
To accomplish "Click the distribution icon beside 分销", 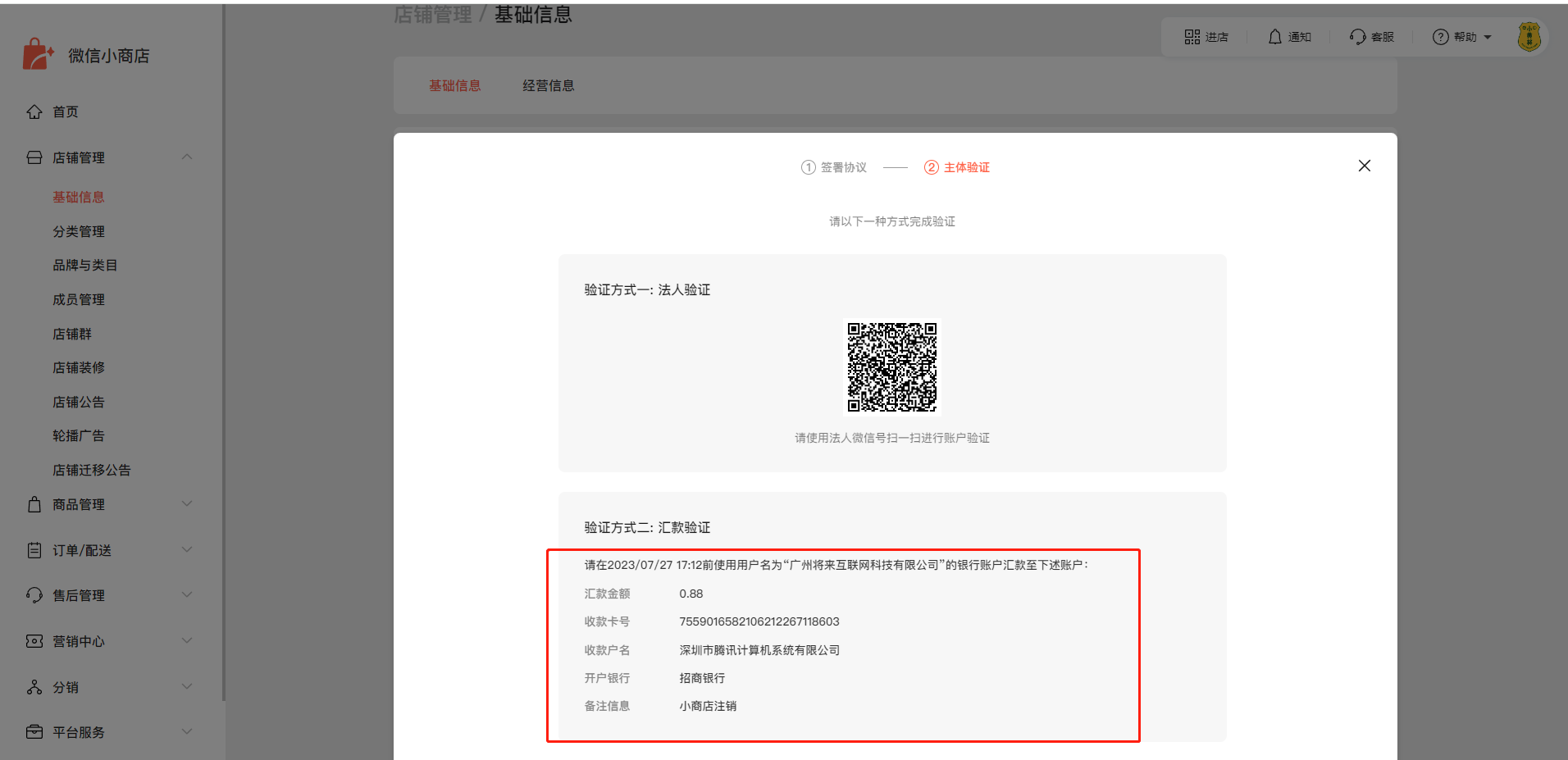I will click(34, 687).
